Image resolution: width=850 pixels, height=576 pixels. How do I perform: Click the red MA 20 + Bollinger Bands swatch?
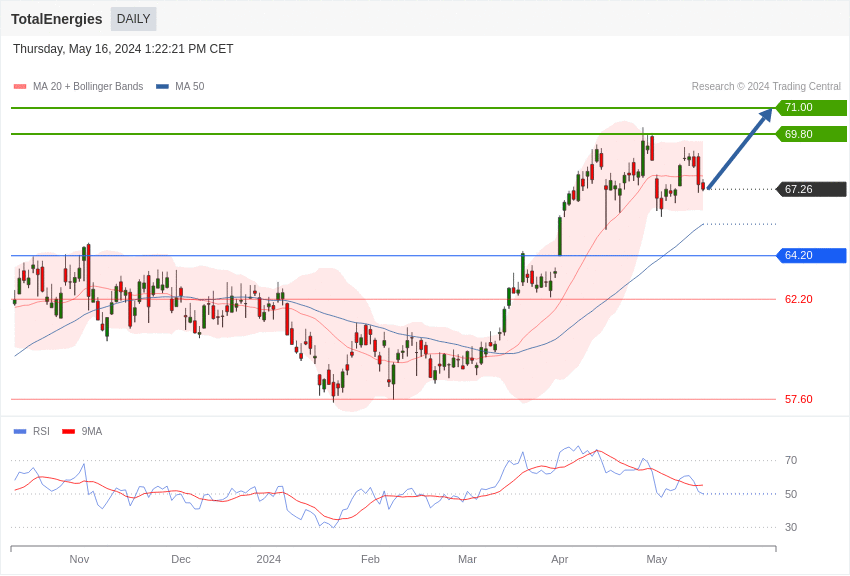tap(20, 87)
